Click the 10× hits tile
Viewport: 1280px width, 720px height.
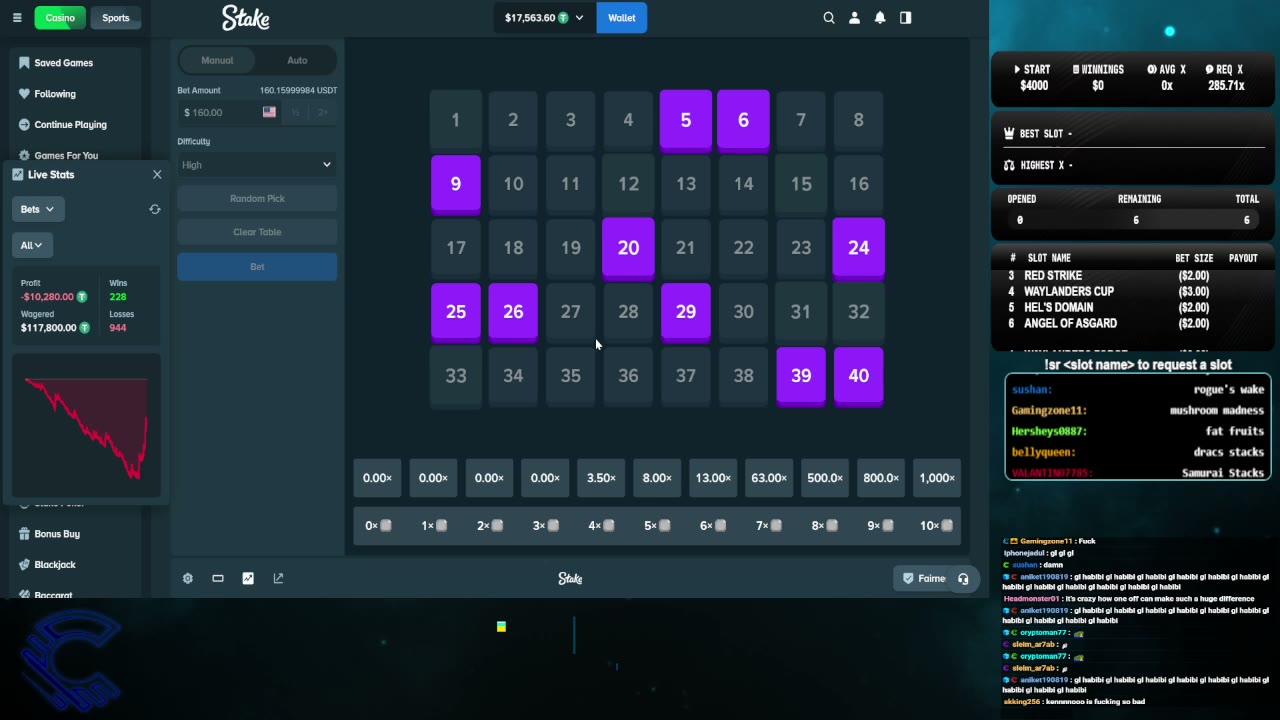click(937, 526)
